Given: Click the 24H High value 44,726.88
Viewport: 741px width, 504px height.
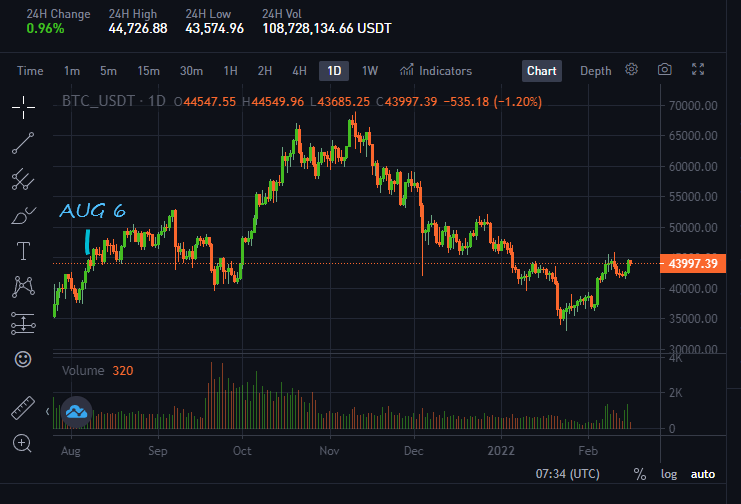Looking at the screenshot, I should click(x=138, y=28).
